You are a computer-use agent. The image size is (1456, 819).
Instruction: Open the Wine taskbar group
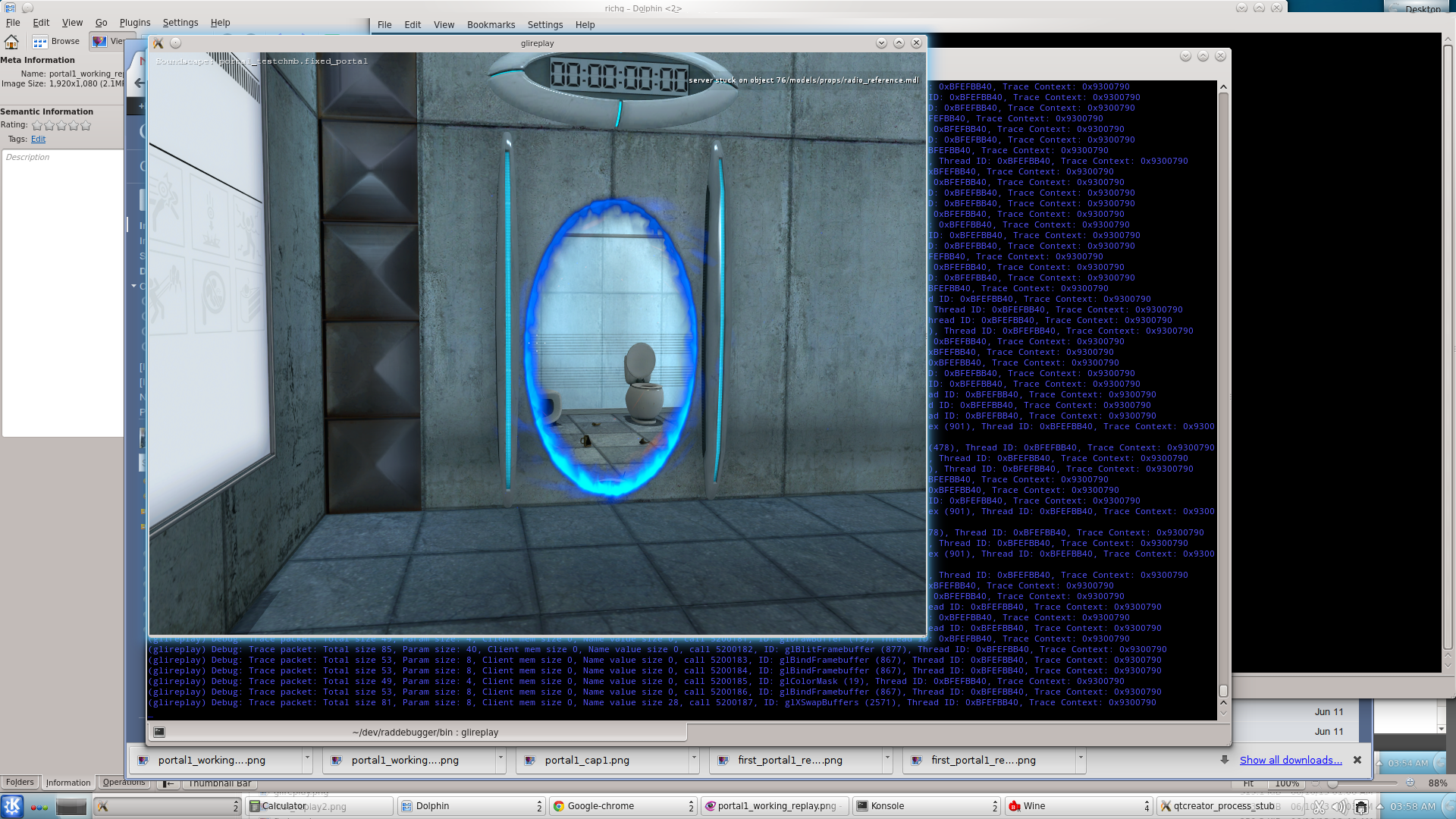(x=1078, y=806)
